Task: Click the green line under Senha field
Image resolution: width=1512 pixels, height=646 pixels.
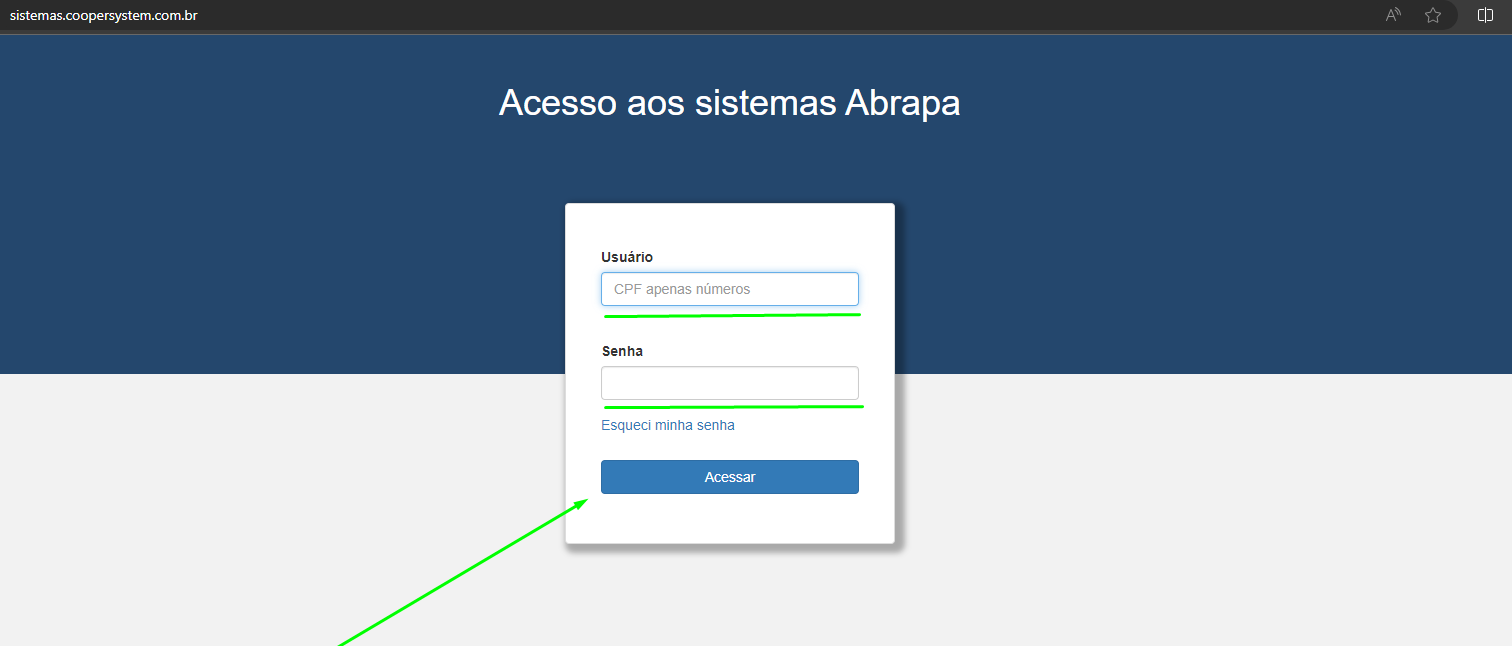Action: click(x=733, y=407)
